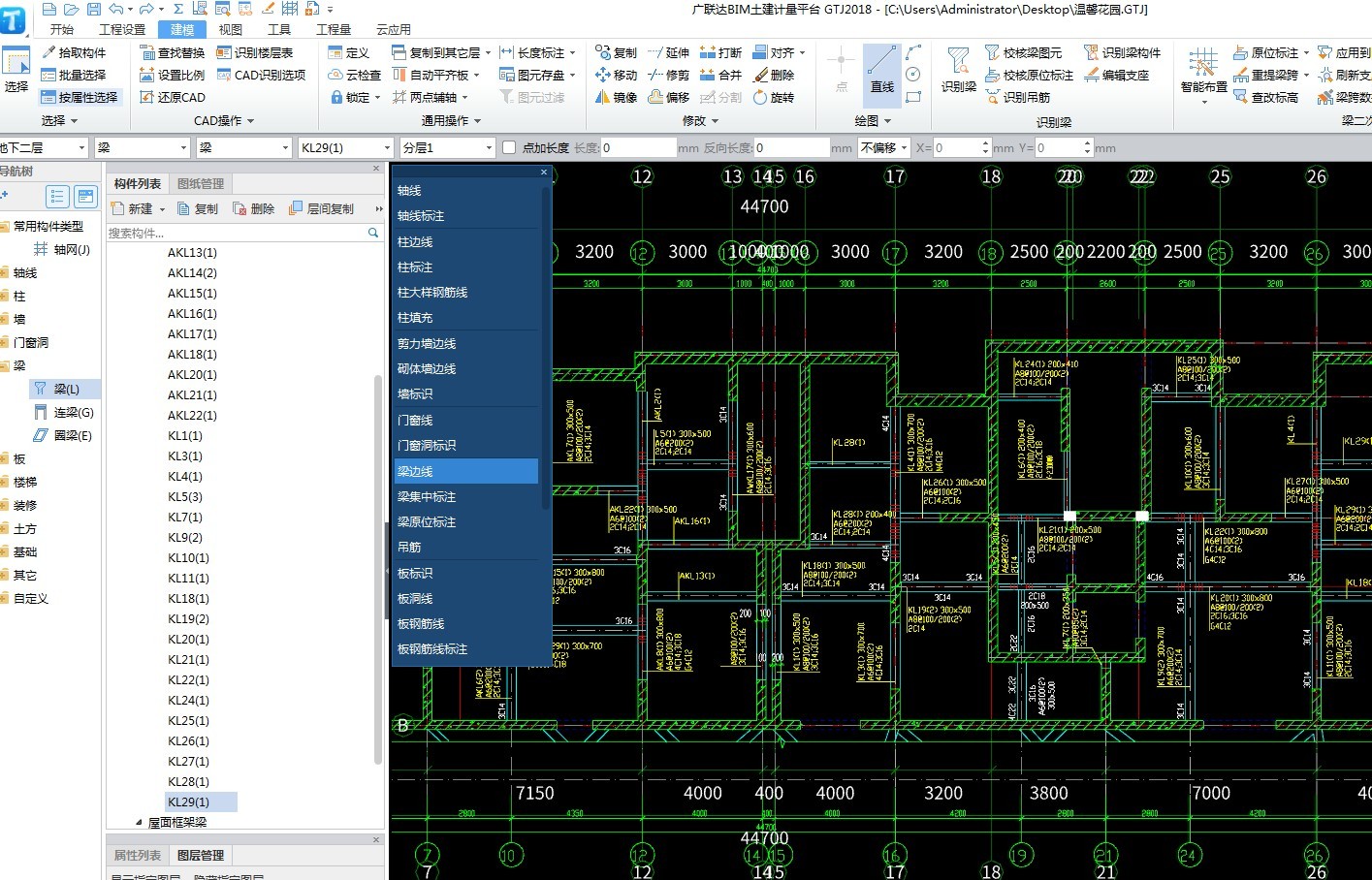Expand the CAD操作 group dropdown
This screenshot has width=1372, height=880.
point(224,121)
